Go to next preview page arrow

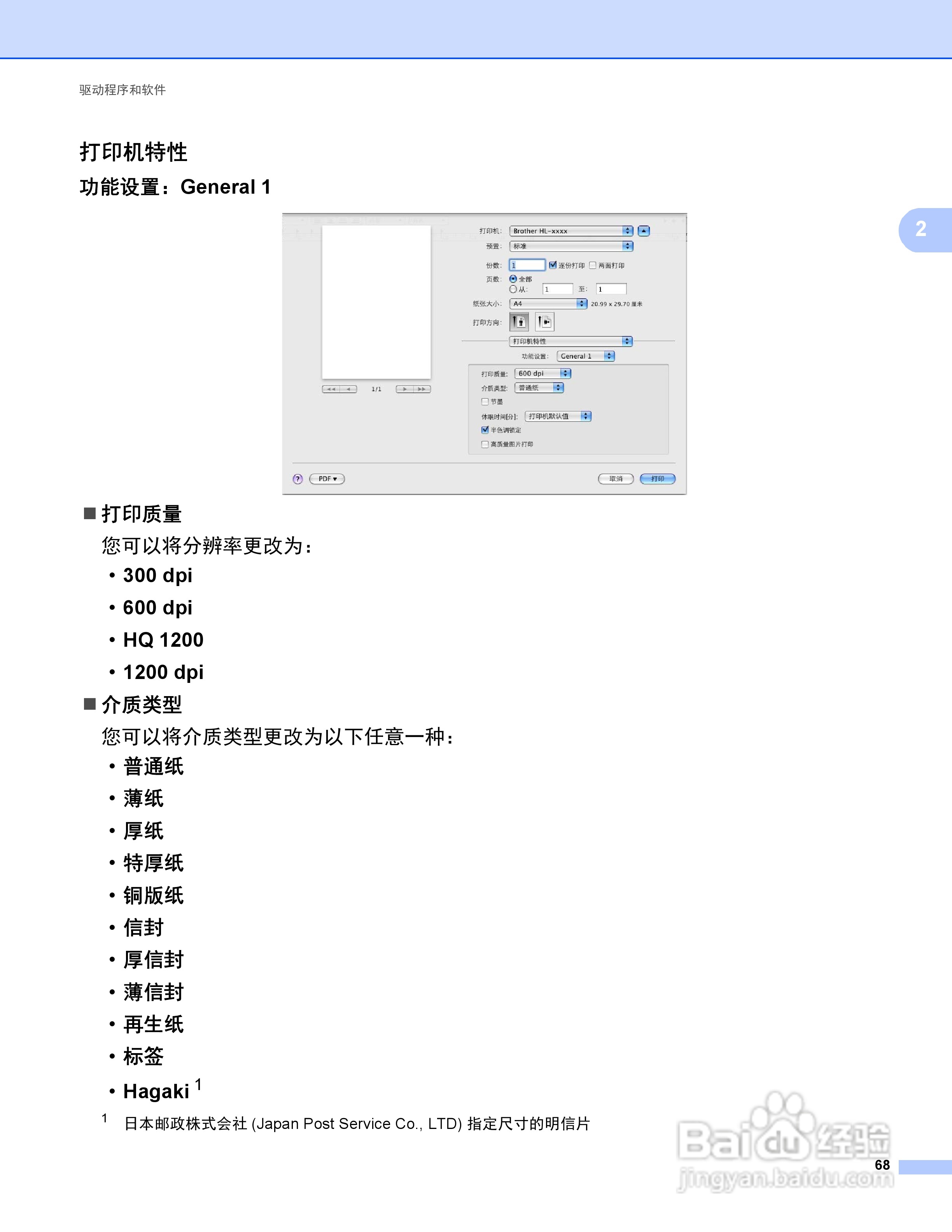tap(404, 389)
